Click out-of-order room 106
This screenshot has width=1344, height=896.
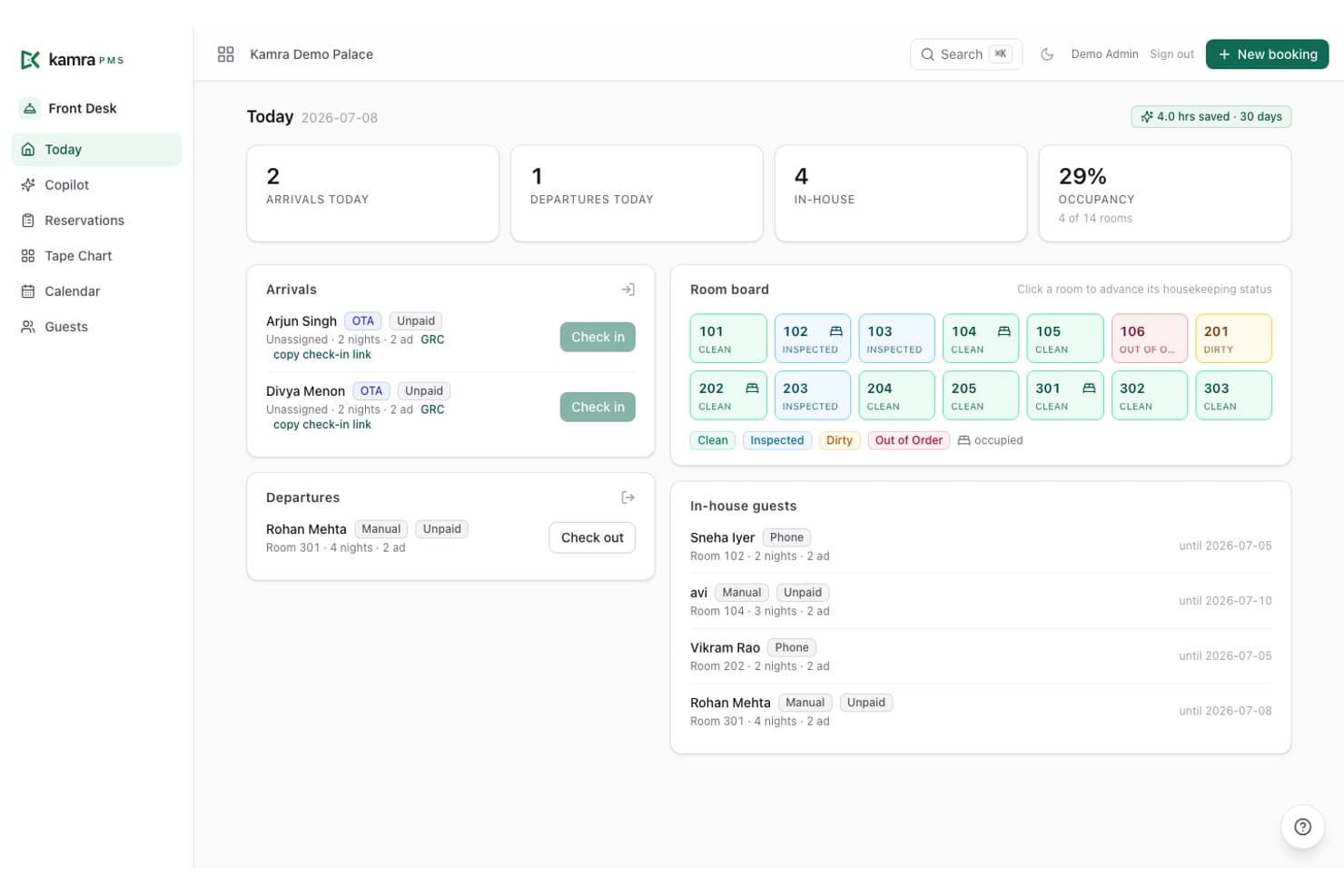(x=1150, y=339)
